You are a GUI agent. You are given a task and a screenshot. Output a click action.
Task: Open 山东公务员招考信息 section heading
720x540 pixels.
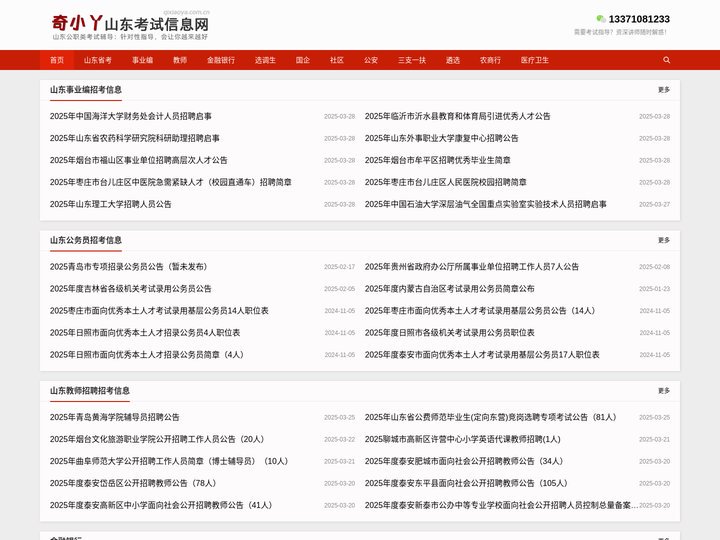[86, 241]
